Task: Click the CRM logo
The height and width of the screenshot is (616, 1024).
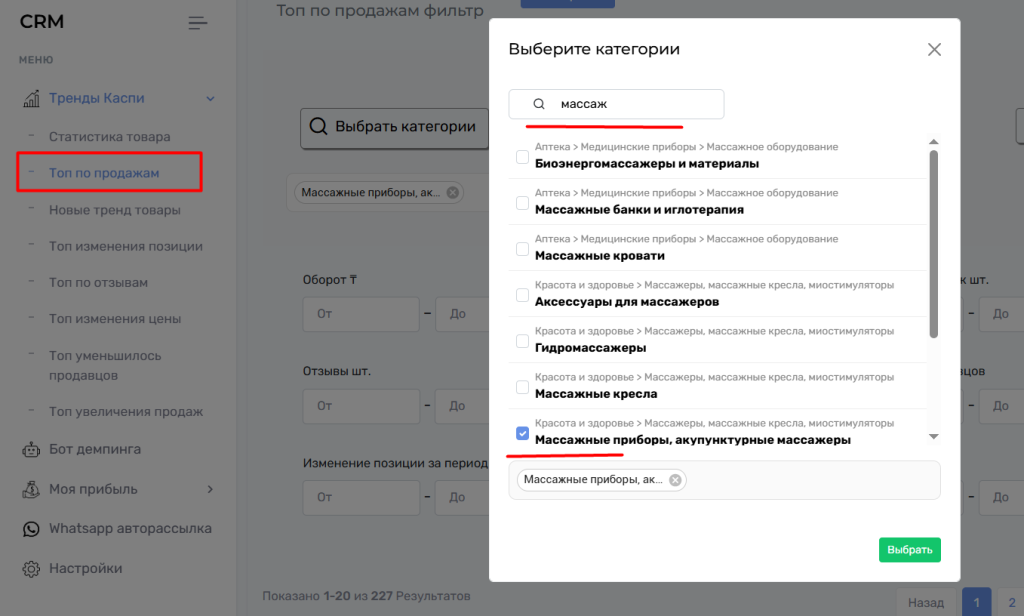Action: [42, 22]
